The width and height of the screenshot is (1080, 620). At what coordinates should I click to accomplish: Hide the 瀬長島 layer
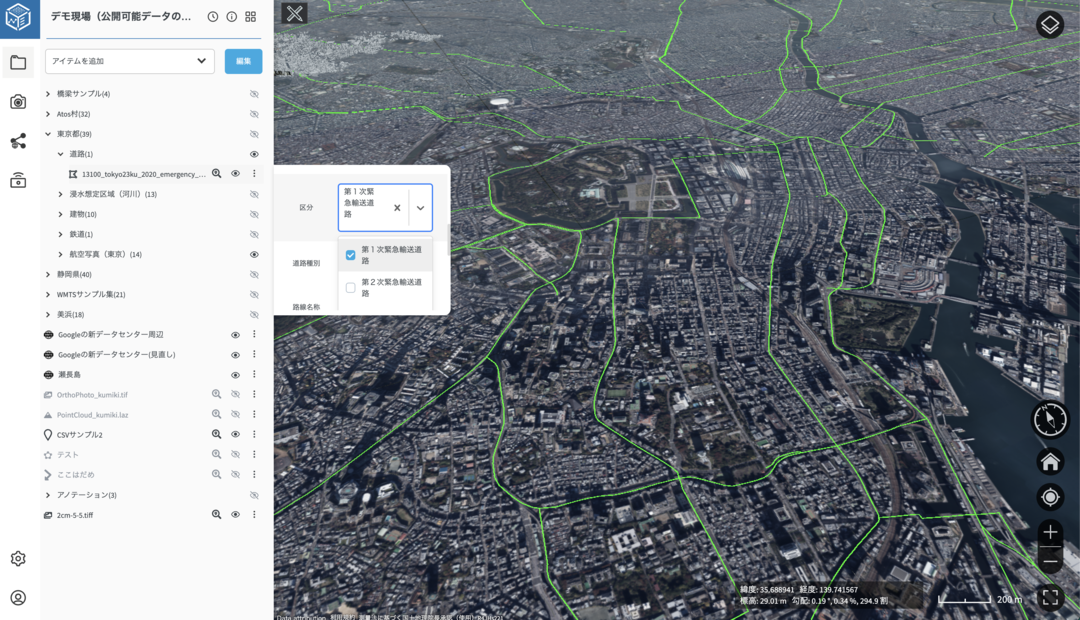[236, 375]
